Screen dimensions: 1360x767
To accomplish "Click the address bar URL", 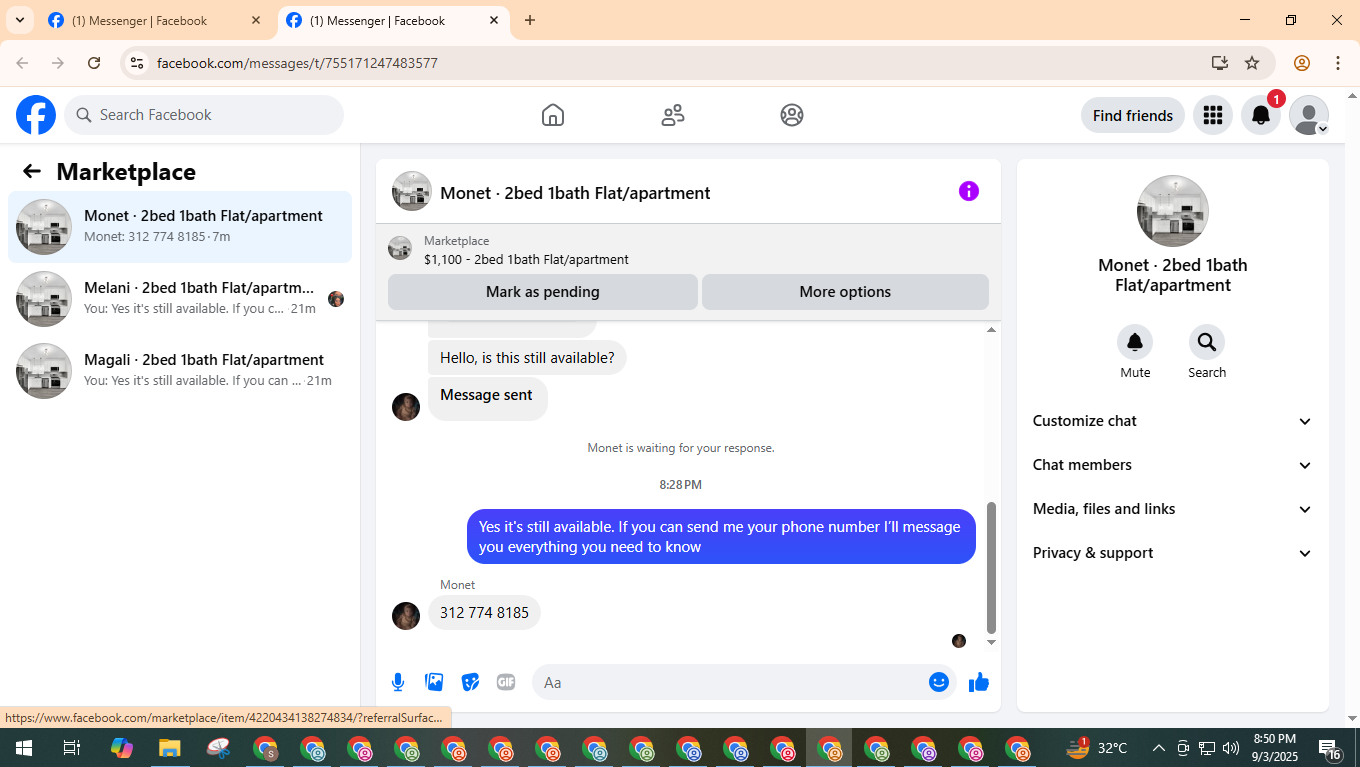I will (297, 63).
